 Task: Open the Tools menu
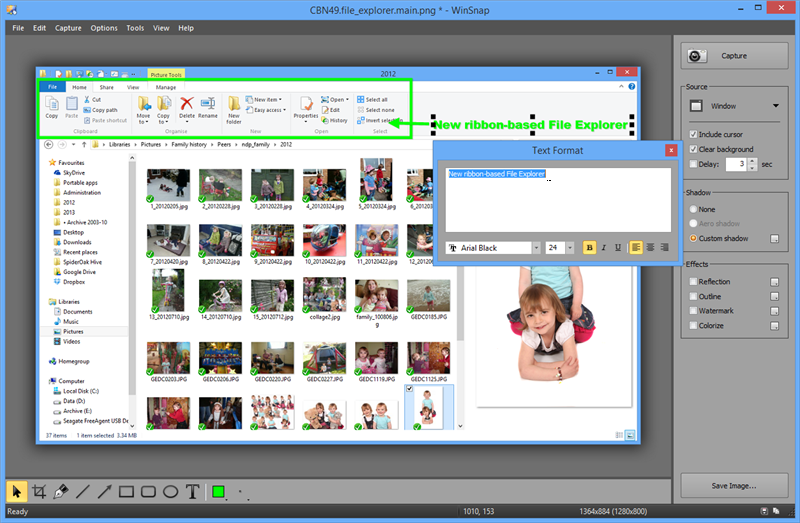[x=135, y=28]
